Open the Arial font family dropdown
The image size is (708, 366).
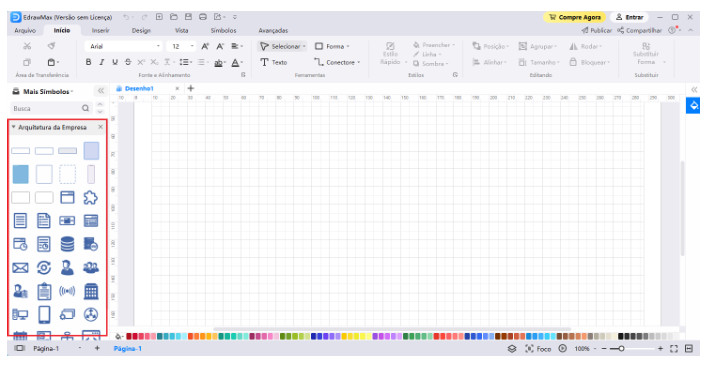124,46
